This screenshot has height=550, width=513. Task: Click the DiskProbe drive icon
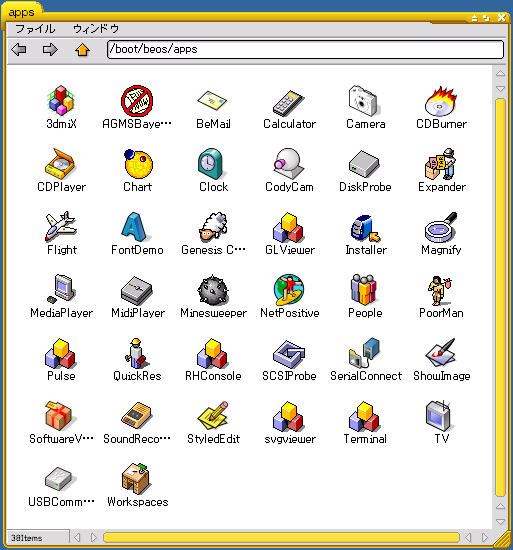pos(364,164)
